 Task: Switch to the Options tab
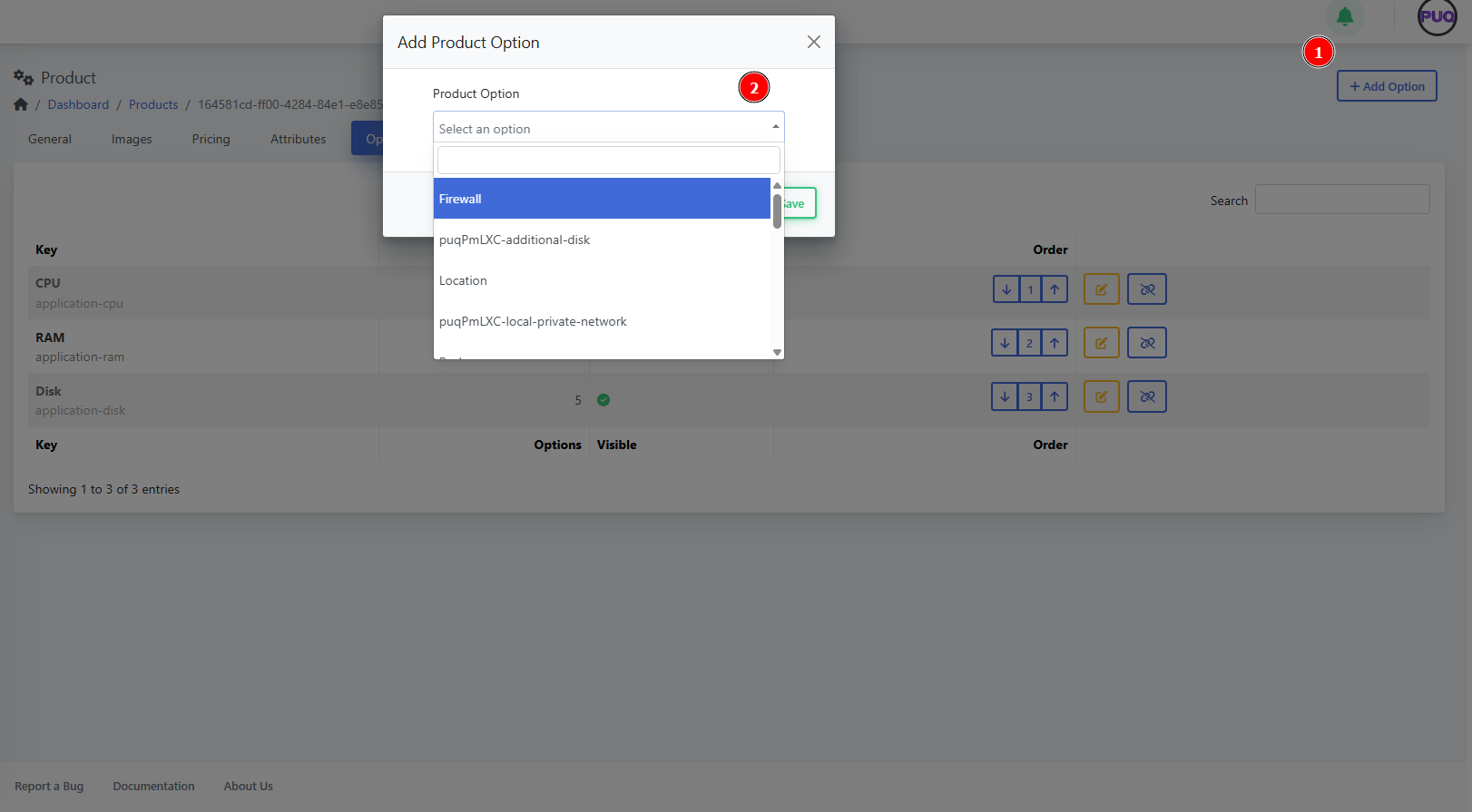point(368,139)
